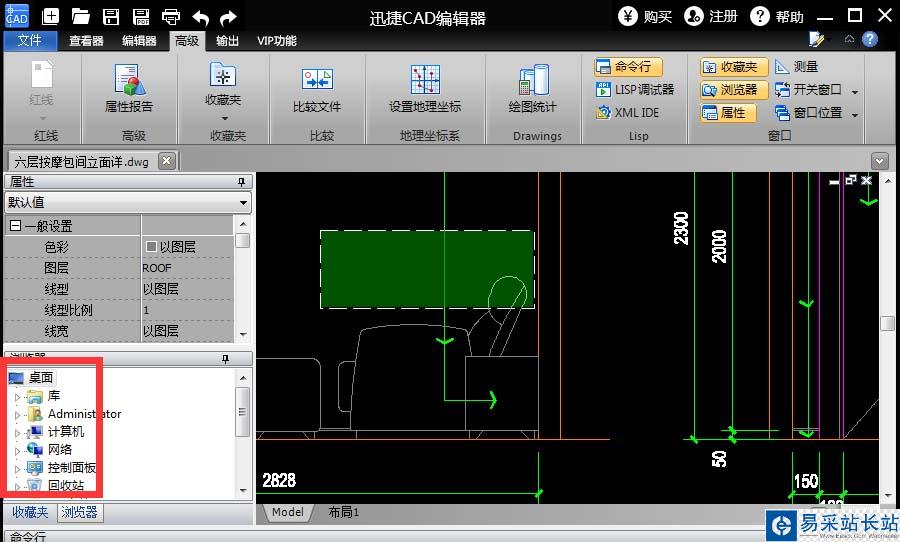This screenshot has width=900, height=542.
Task: Switch to the Model layout tab
Action: coord(288,512)
